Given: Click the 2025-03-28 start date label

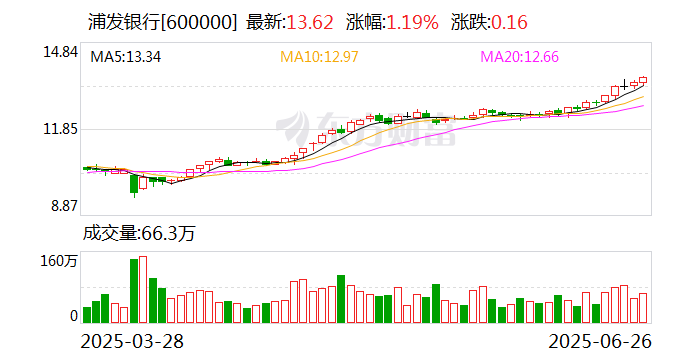Looking at the screenshot, I should 132,341.
